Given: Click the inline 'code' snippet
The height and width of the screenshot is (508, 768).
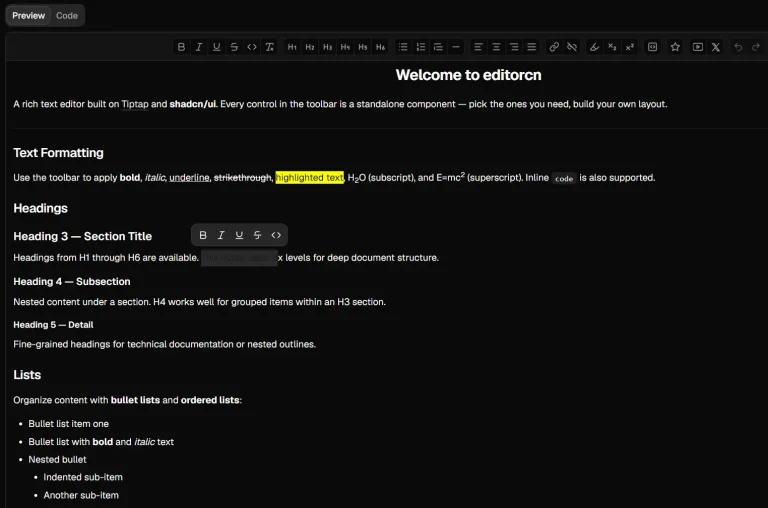Looking at the screenshot, I should tap(564, 178).
